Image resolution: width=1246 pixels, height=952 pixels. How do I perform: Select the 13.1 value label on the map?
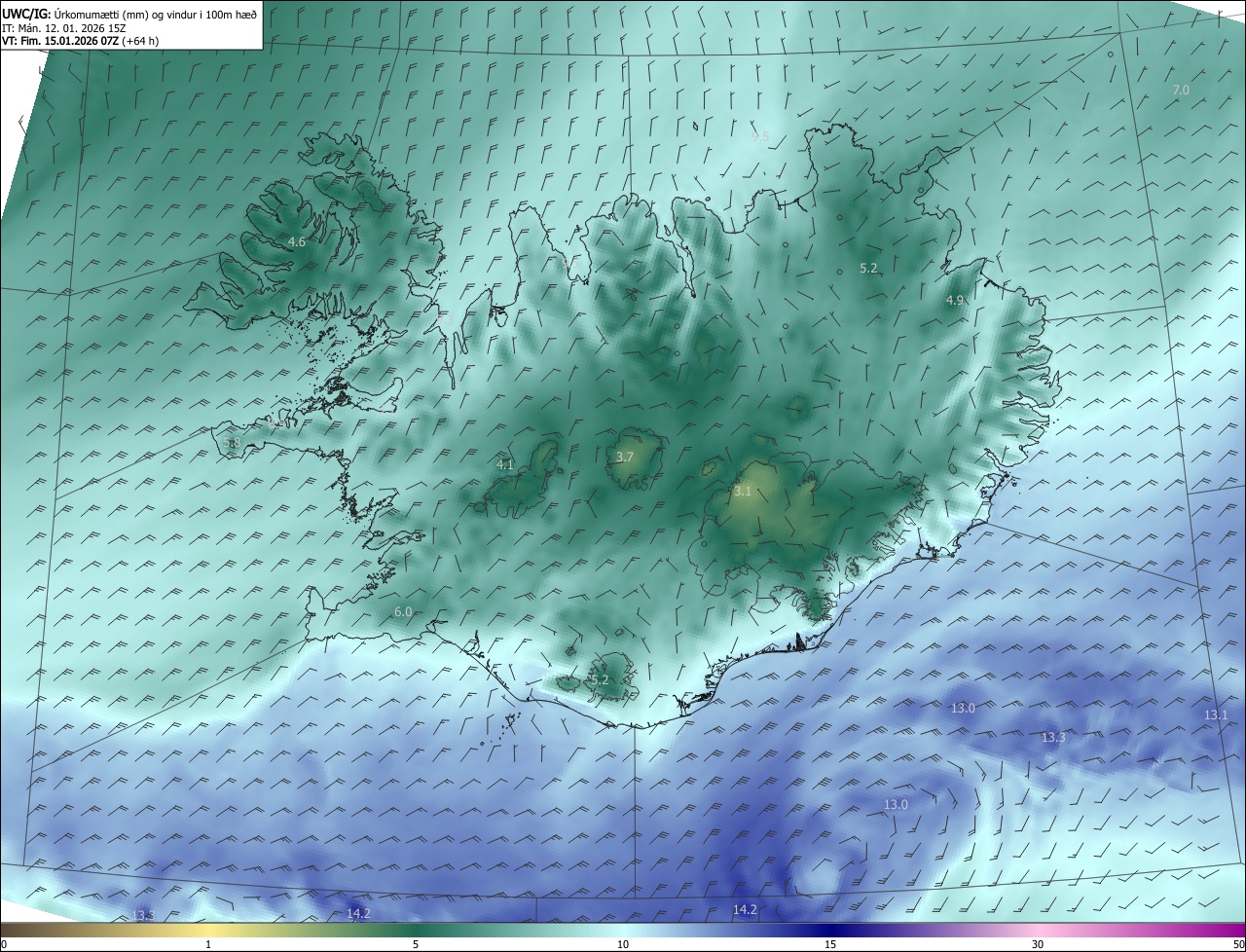1216,715
